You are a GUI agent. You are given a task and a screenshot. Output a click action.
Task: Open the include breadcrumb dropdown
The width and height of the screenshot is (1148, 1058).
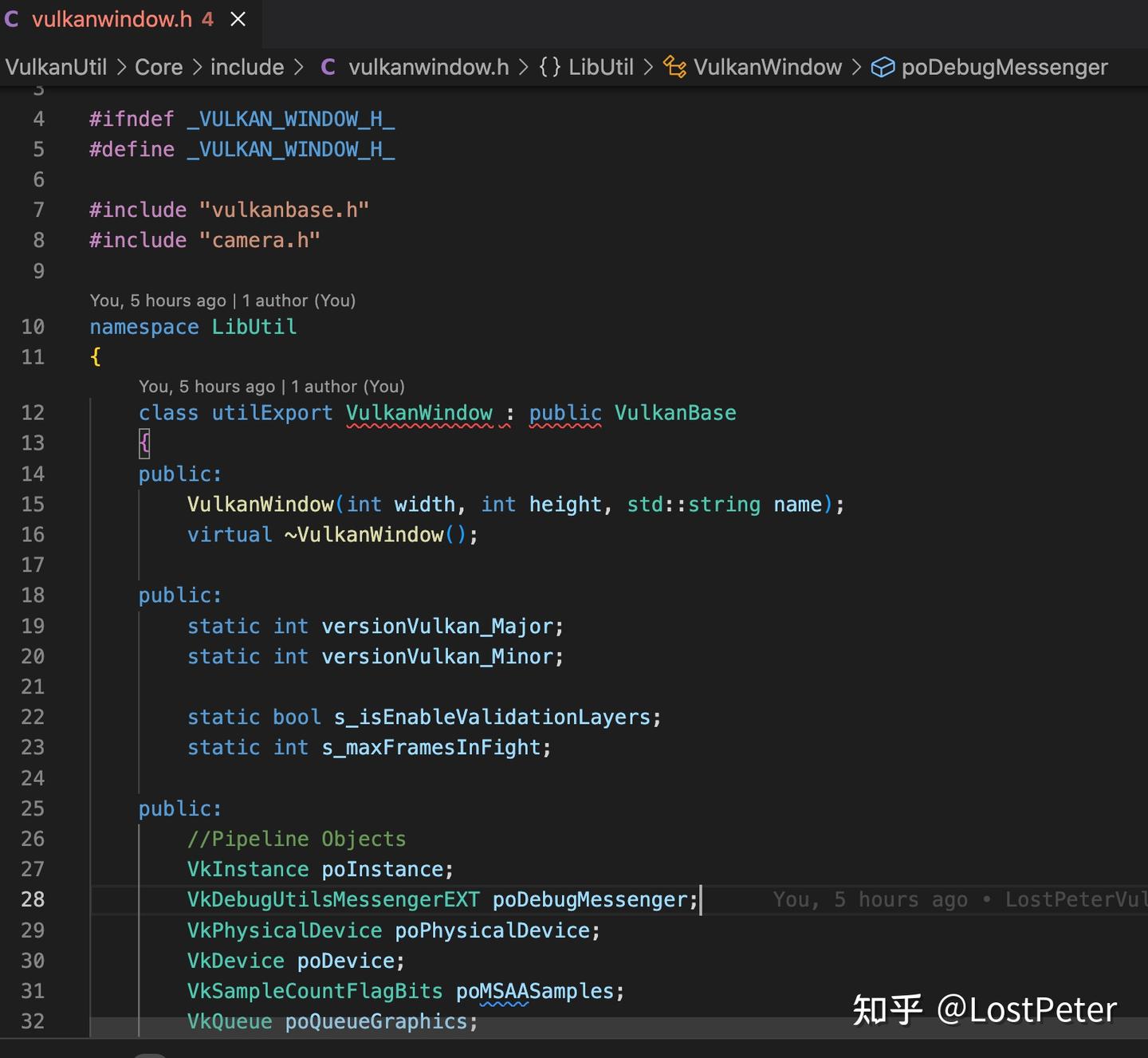[247, 67]
